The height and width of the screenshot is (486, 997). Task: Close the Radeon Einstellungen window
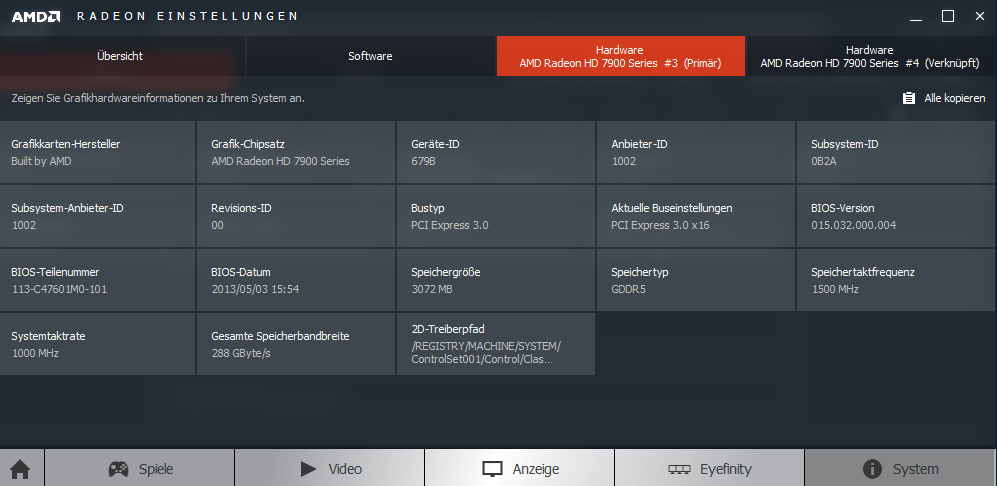tap(980, 17)
